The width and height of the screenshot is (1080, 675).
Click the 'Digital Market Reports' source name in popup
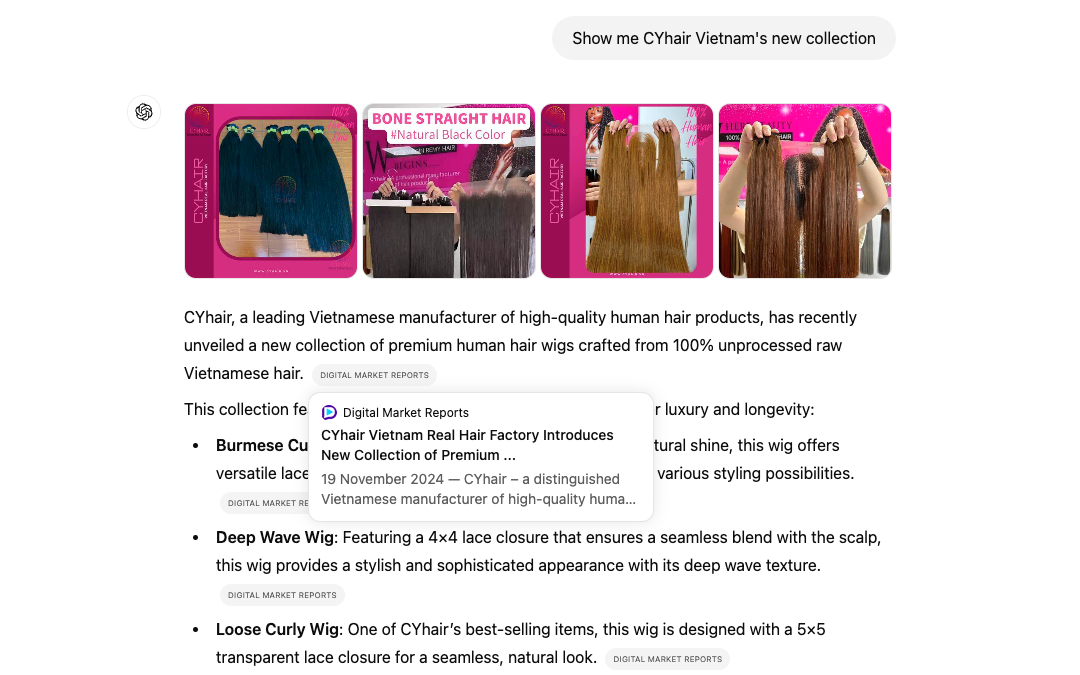tap(406, 413)
